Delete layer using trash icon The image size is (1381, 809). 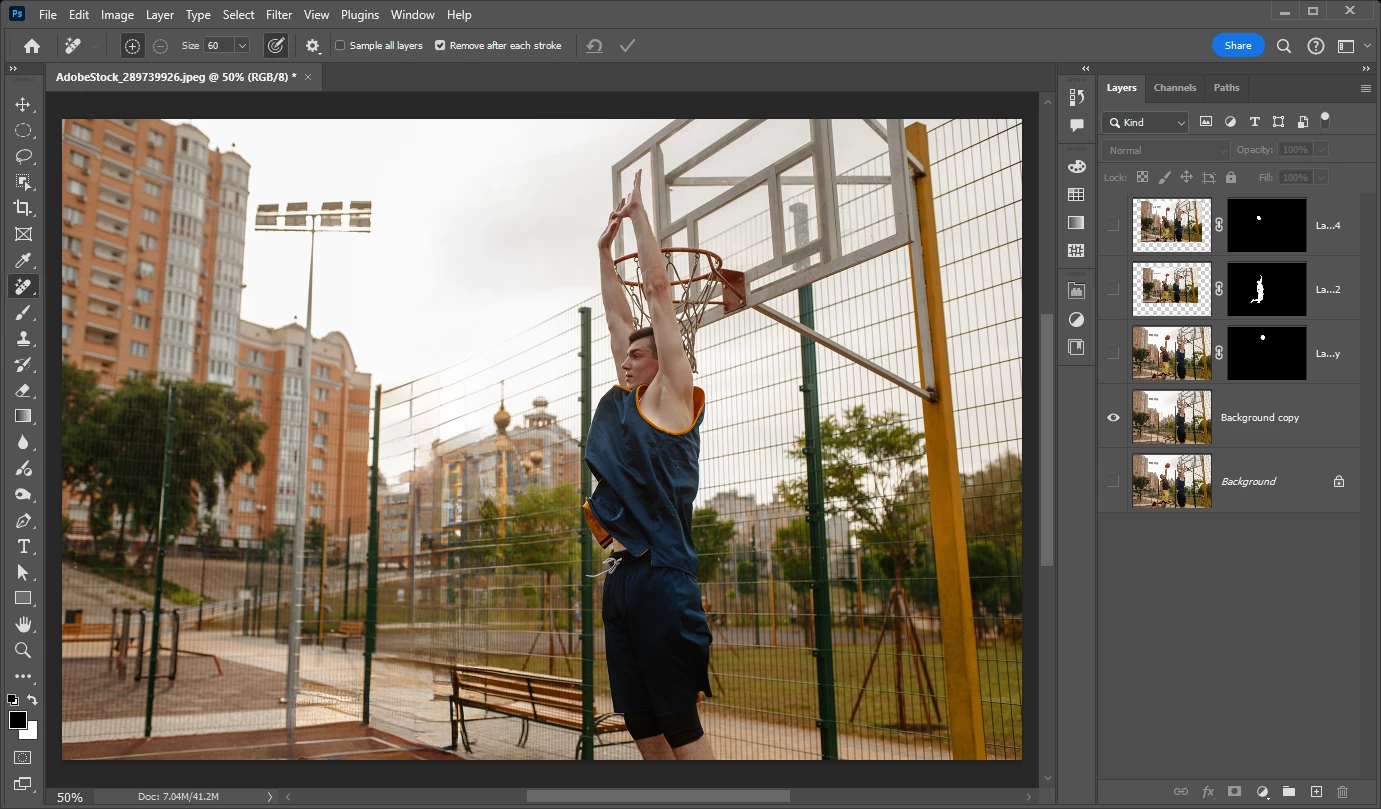[1343, 792]
